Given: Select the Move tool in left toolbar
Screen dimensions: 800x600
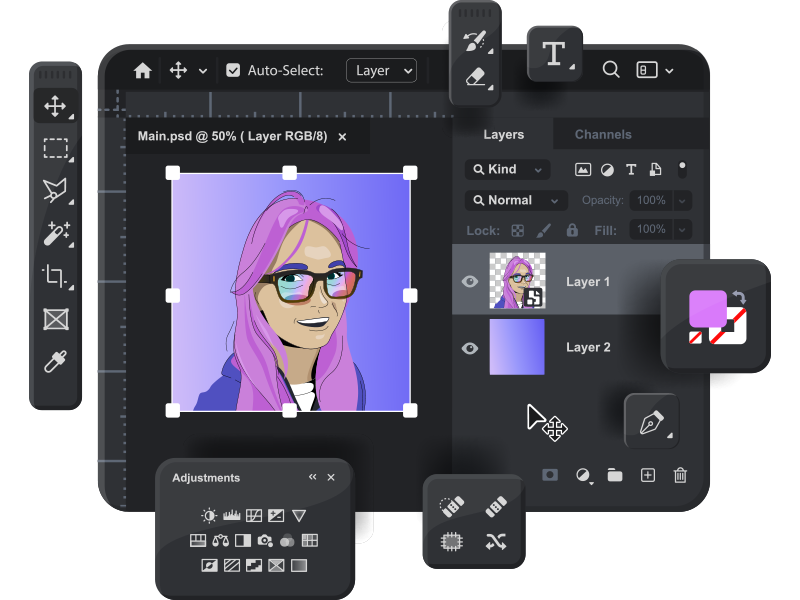Looking at the screenshot, I should tap(55, 106).
